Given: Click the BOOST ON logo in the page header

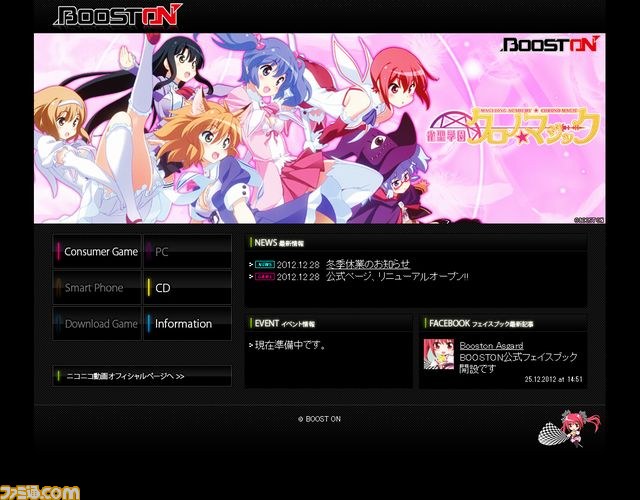Looking at the screenshot, I should coord(118,16).
